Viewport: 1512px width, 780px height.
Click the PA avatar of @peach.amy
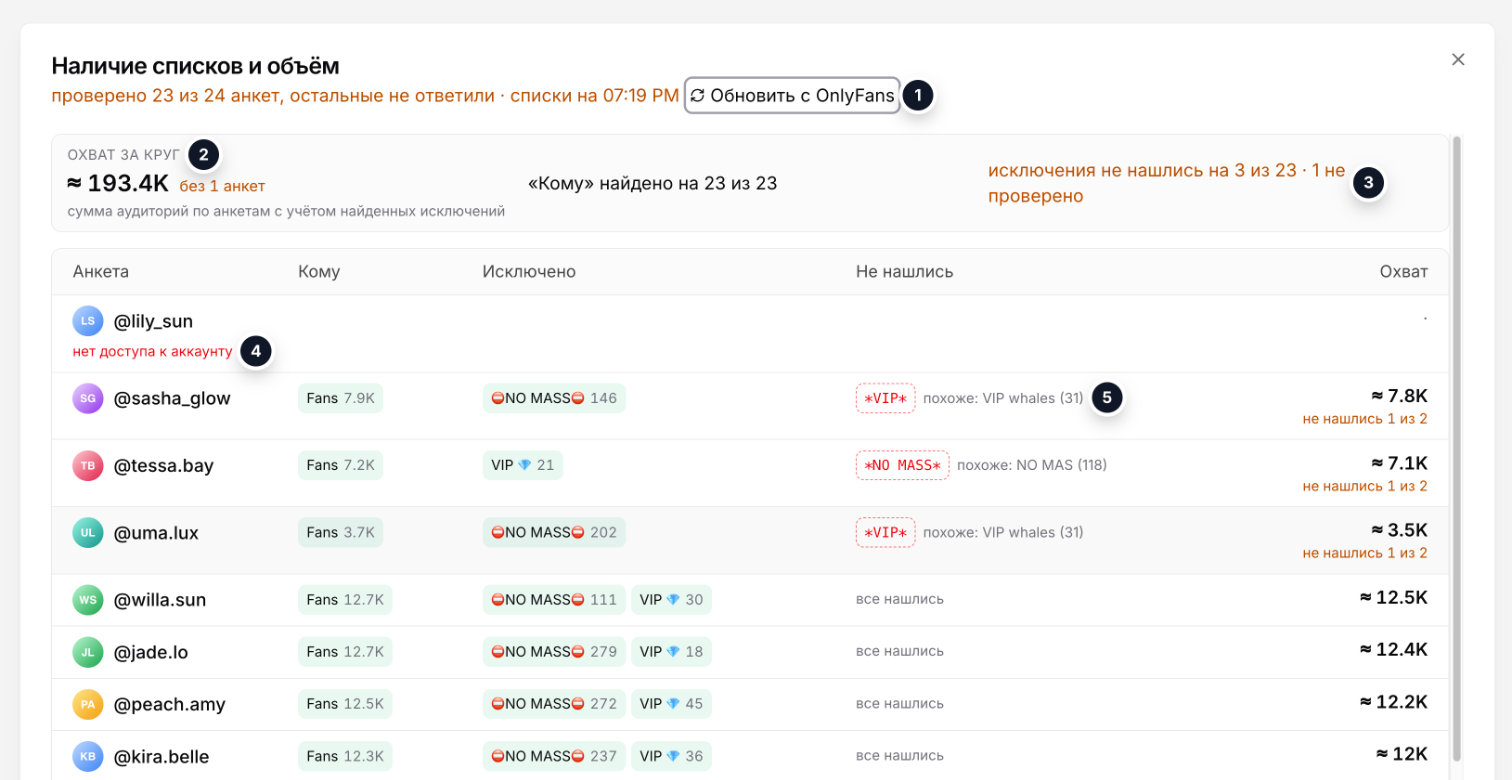(88, 704)
